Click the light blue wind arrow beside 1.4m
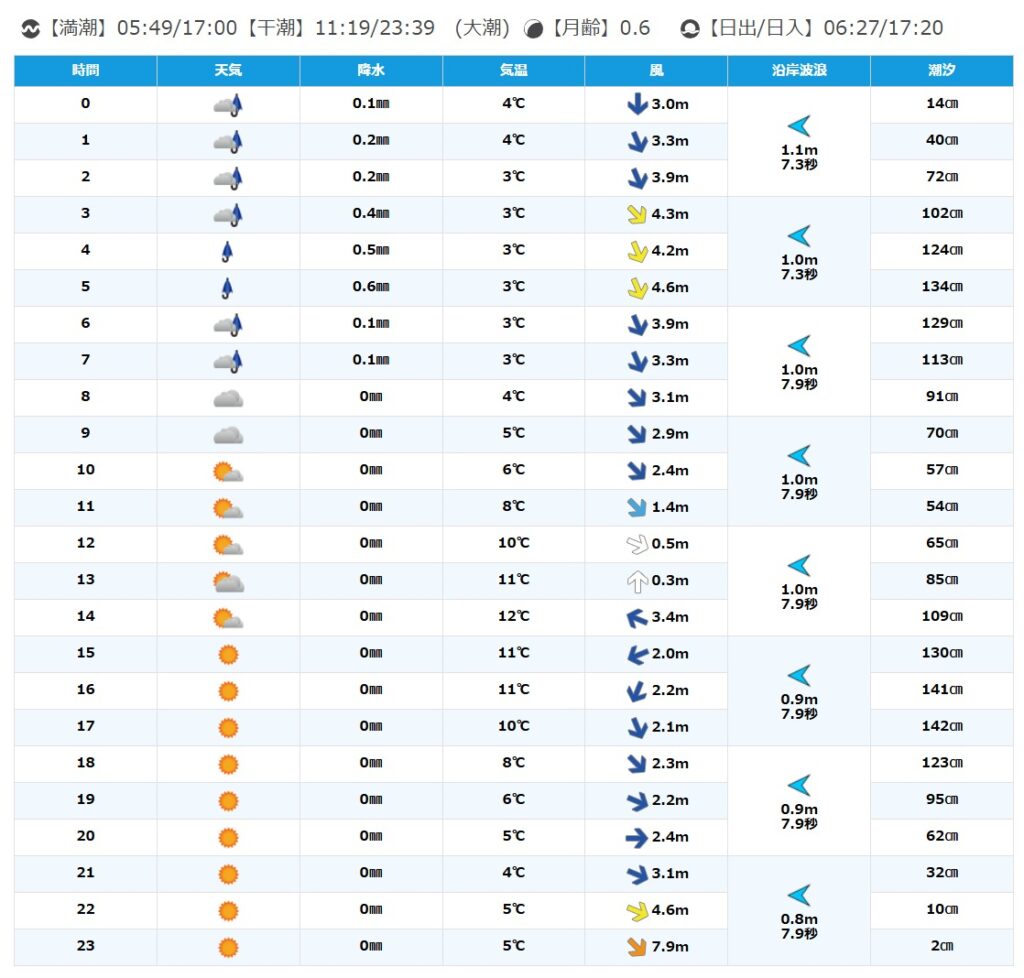 click(x=637, y=507)
